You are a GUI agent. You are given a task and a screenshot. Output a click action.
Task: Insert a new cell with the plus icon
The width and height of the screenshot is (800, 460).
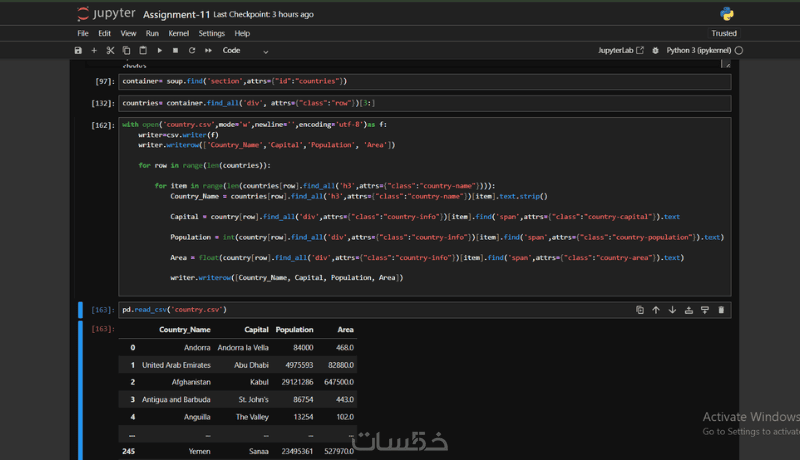point(94,50)
